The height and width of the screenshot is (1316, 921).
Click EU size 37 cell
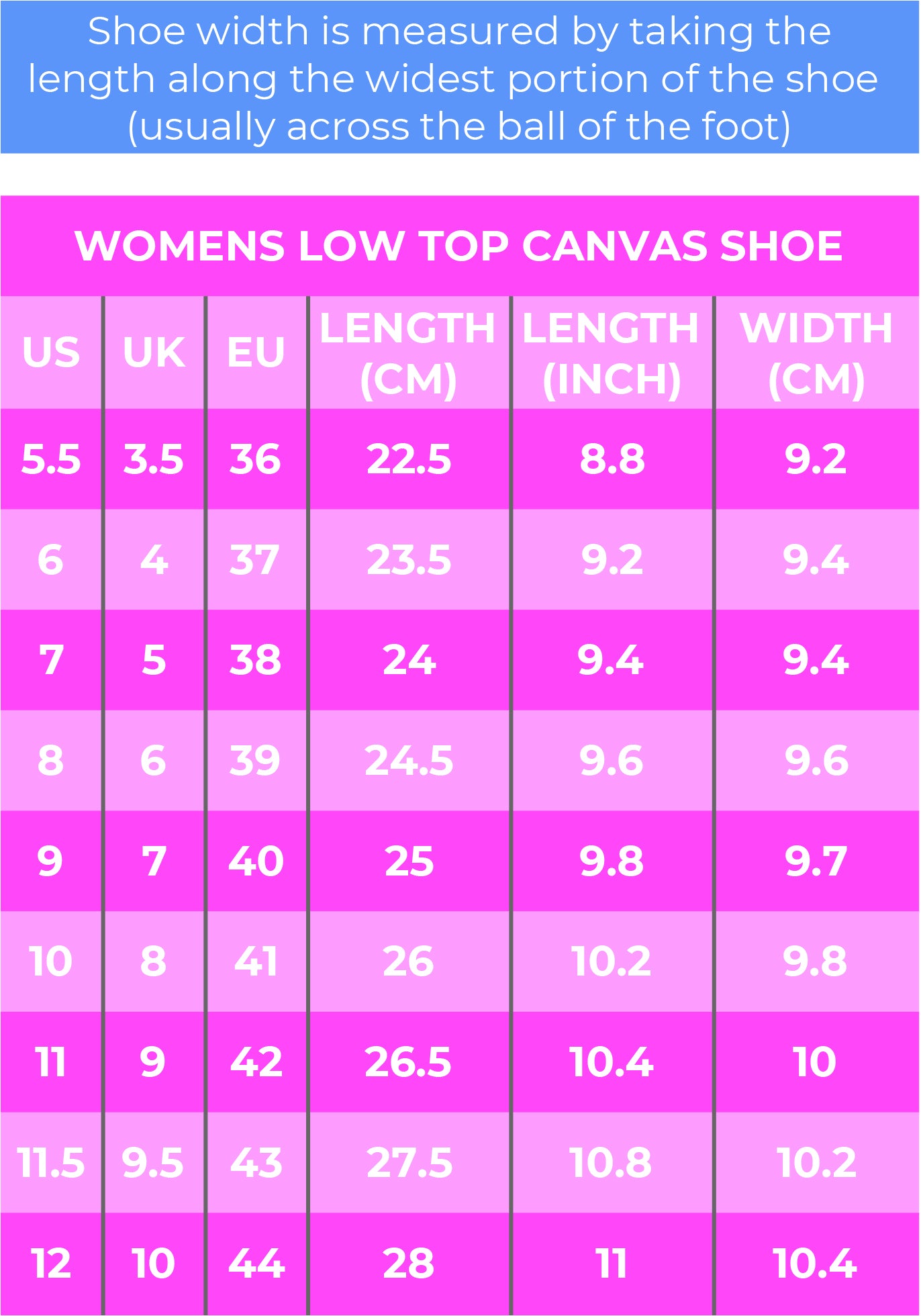256,559
